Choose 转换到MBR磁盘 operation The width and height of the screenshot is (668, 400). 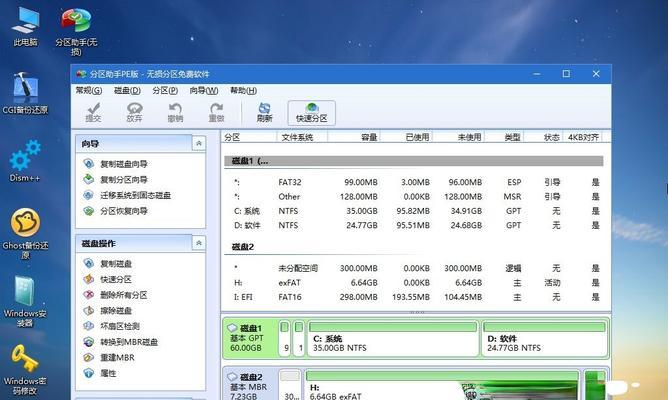click(129, 342)
